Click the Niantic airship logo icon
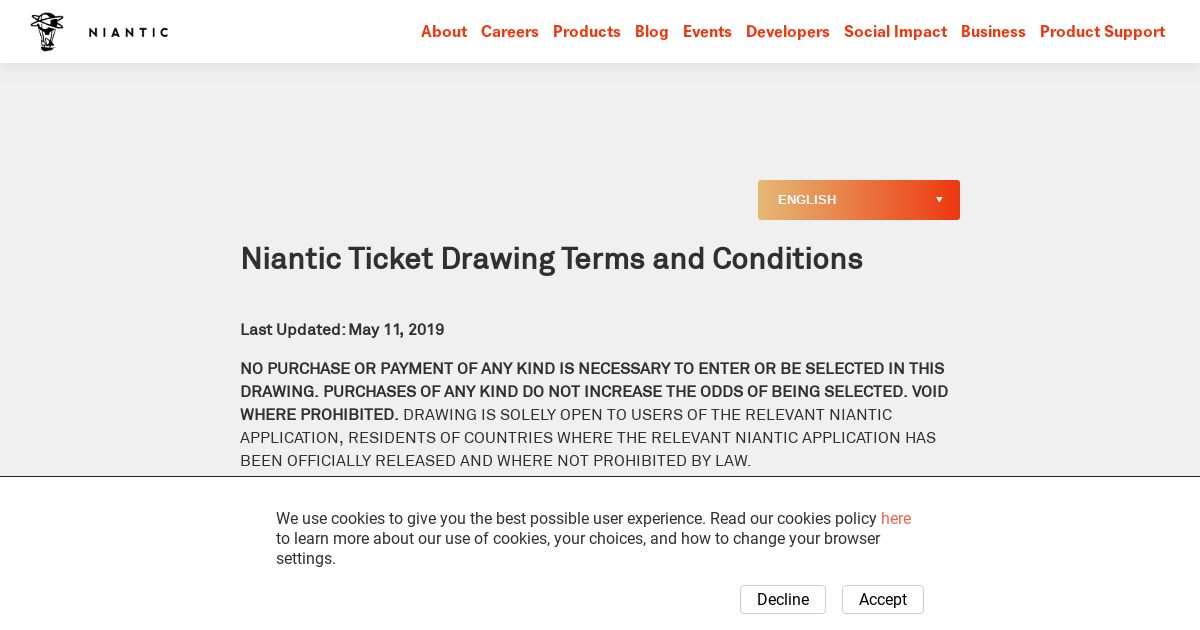 tap(47, 32)
